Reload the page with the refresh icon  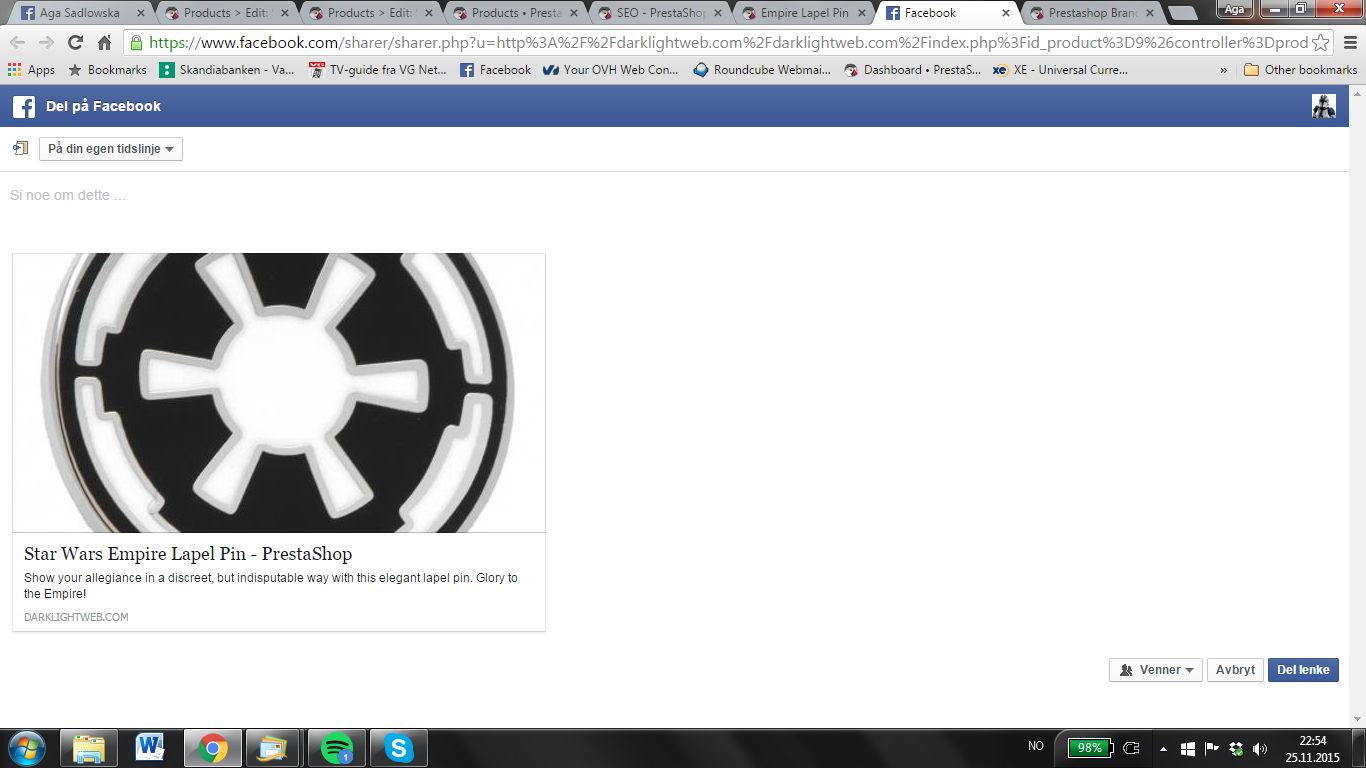pos(75,43)
